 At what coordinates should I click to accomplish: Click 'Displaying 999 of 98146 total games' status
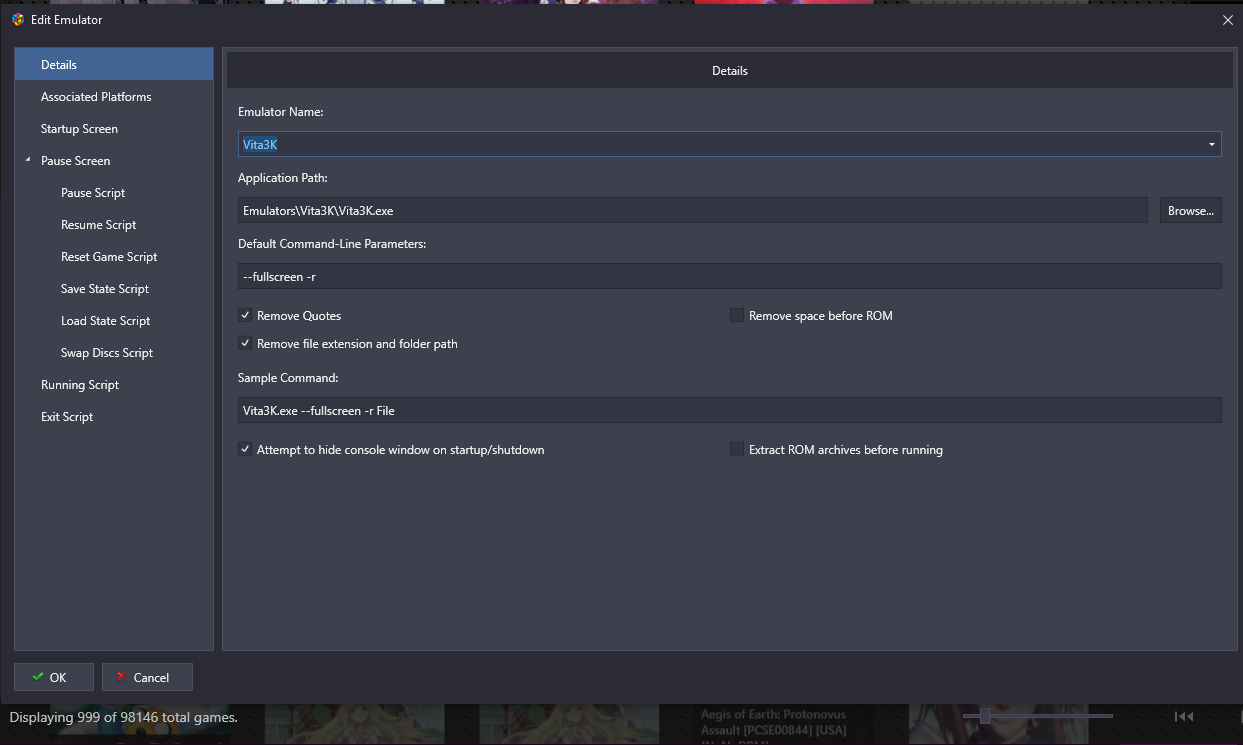[x=123, y=717]
